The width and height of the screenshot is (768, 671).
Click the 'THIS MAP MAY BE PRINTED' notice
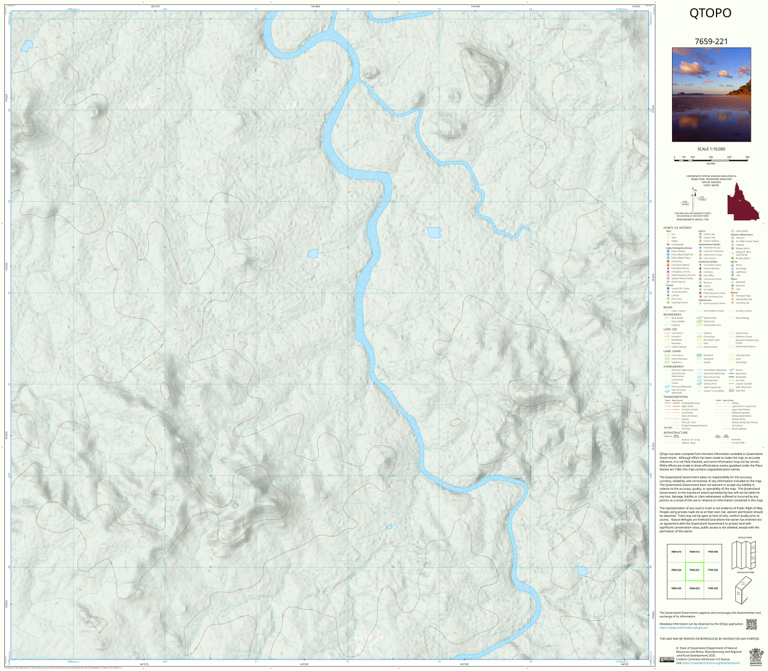711,639
